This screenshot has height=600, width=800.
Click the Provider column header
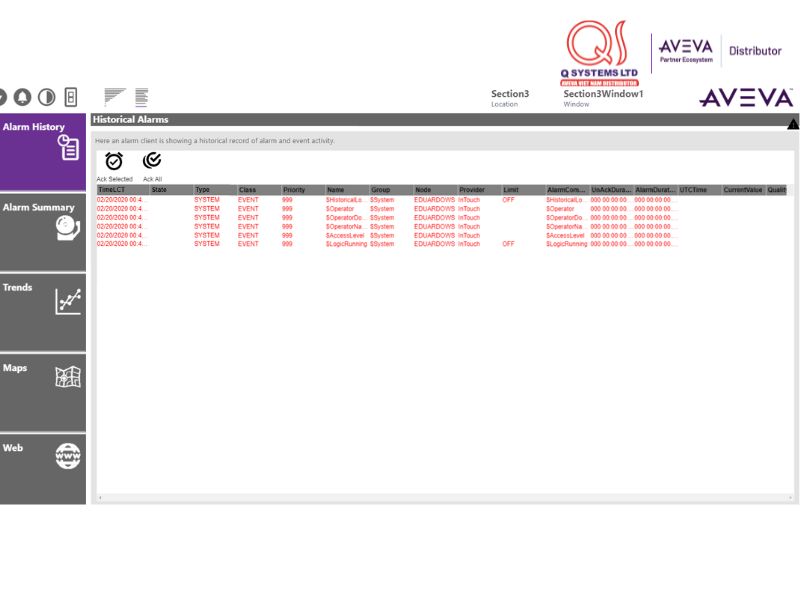(477, 190)
